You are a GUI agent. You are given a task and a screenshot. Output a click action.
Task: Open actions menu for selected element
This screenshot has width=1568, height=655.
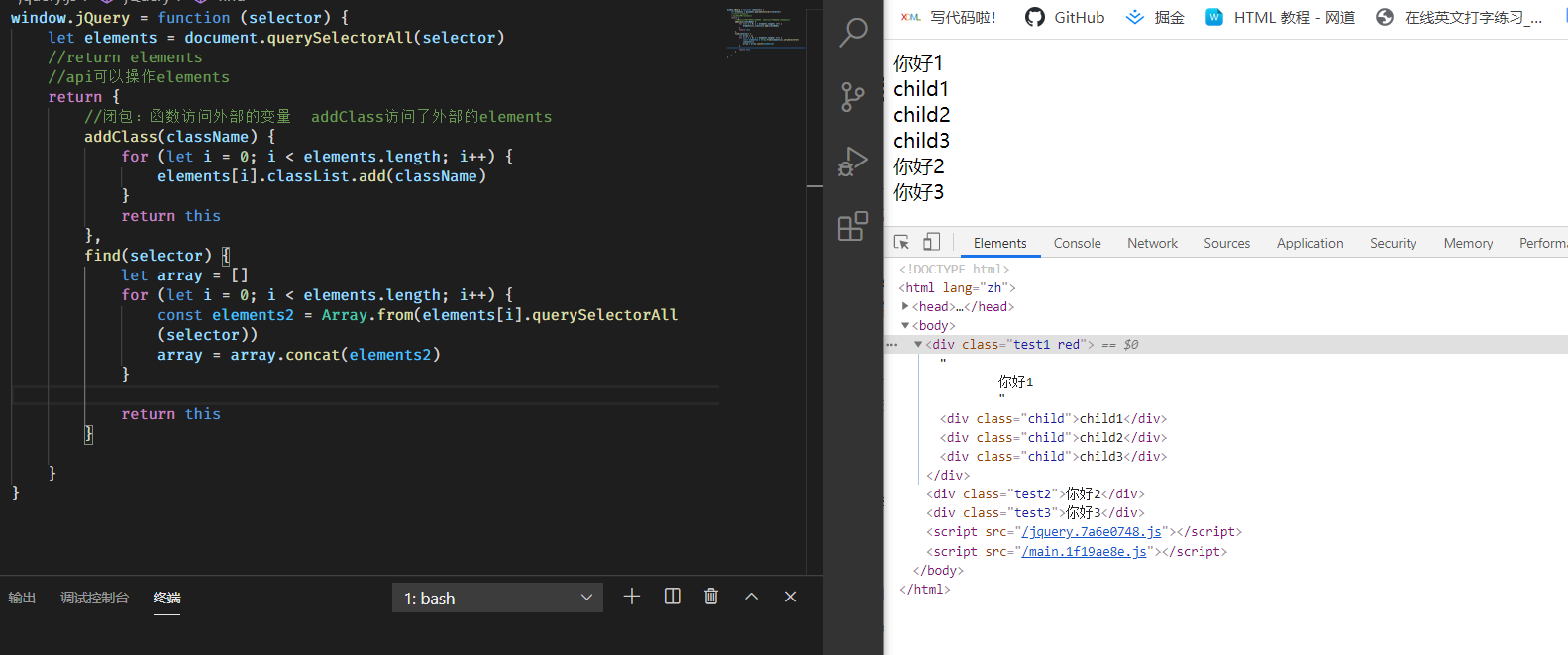(x=891, y=345)
